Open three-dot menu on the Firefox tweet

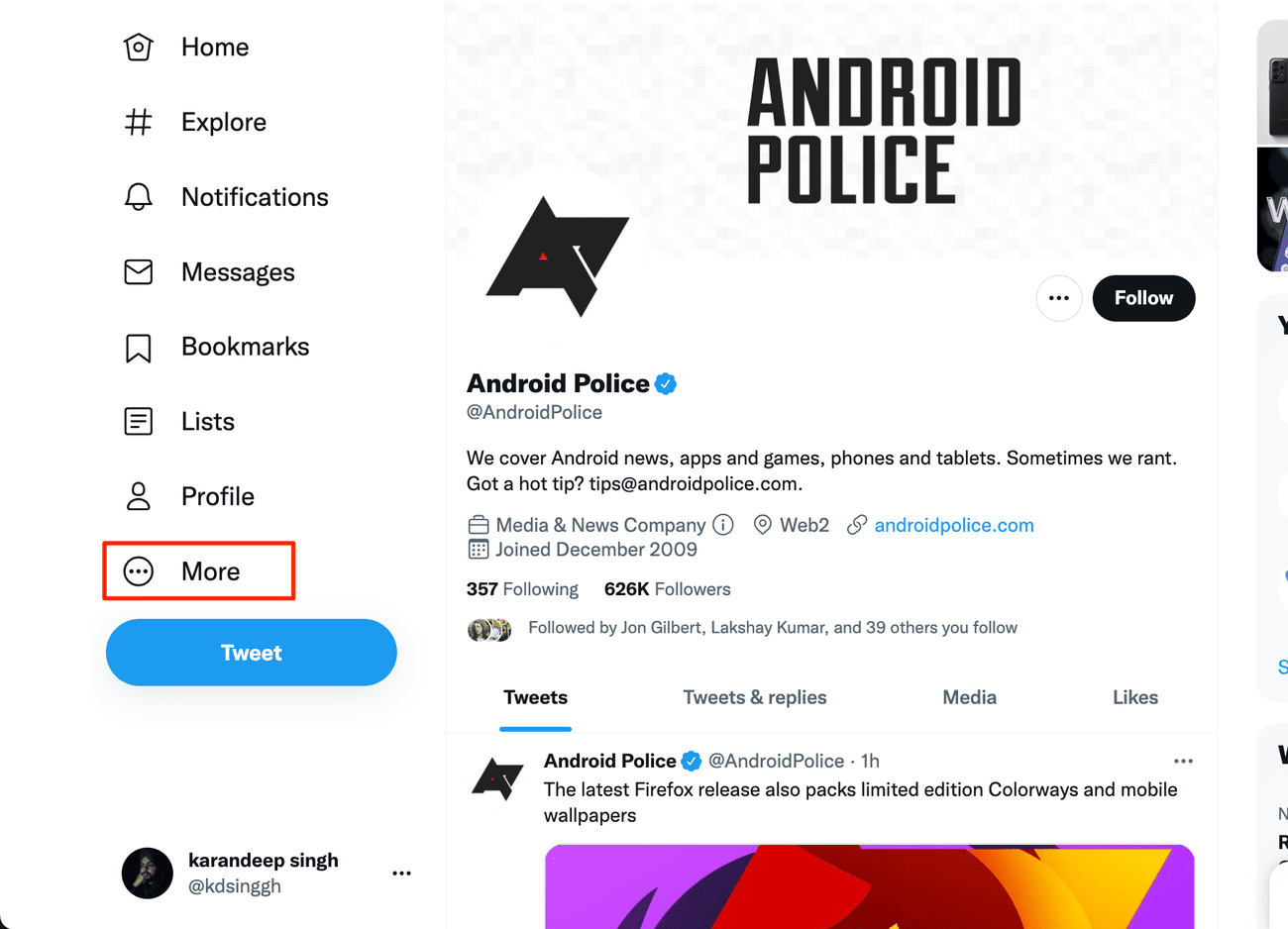click(1183, 761)
